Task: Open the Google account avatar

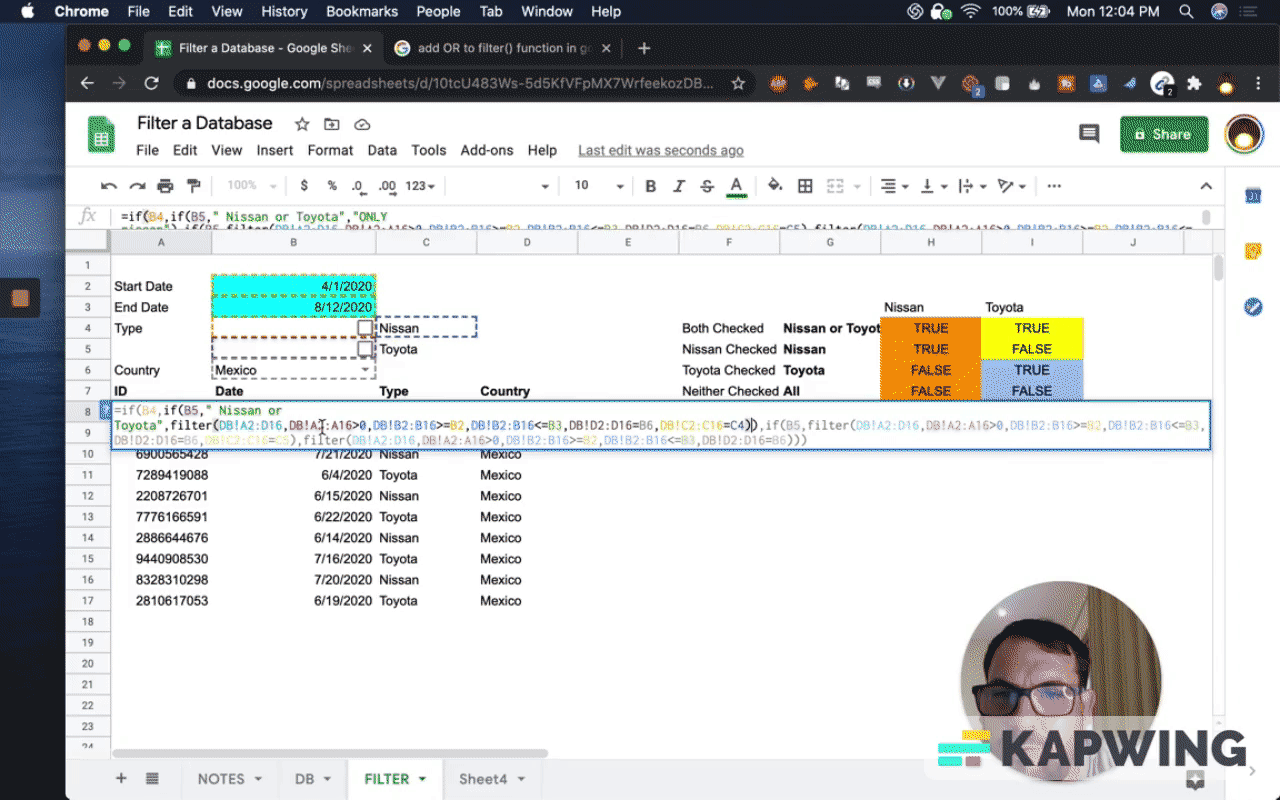Action: (x=1244, y=134)
